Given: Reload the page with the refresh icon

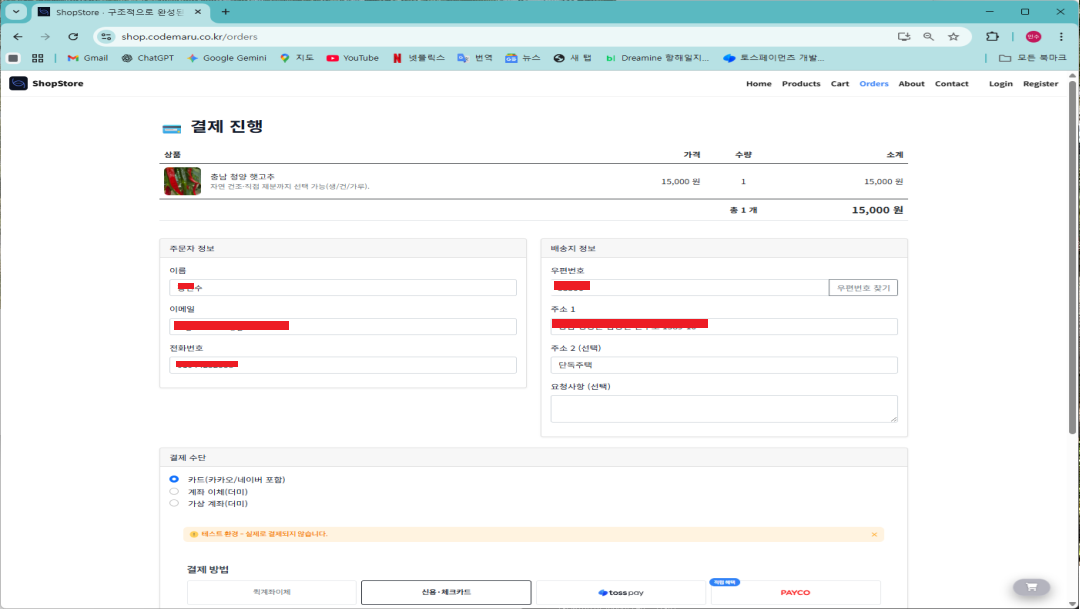Looking at the screenshot, I should coord(73,36).
